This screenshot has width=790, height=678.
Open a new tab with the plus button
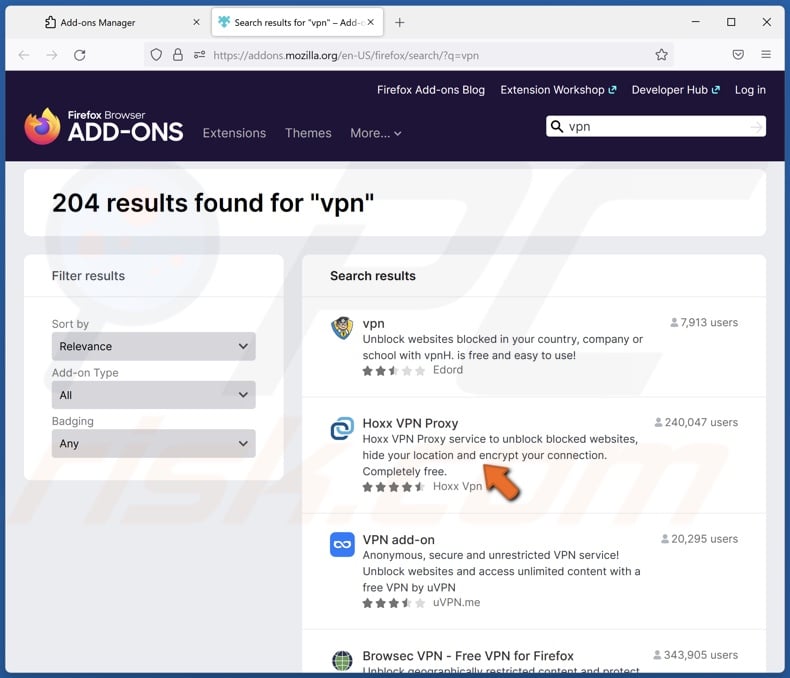click(400, 22)
